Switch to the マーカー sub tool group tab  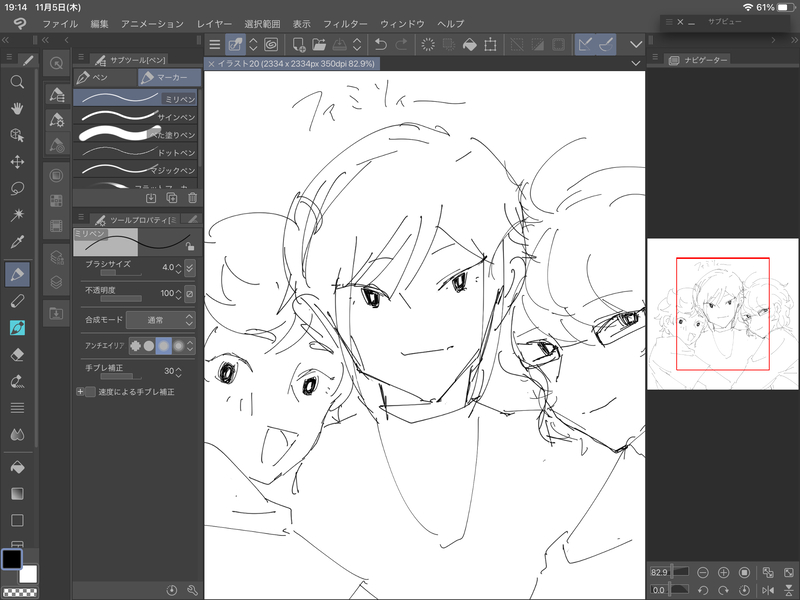pyautogui.click(x=169, y=77)
